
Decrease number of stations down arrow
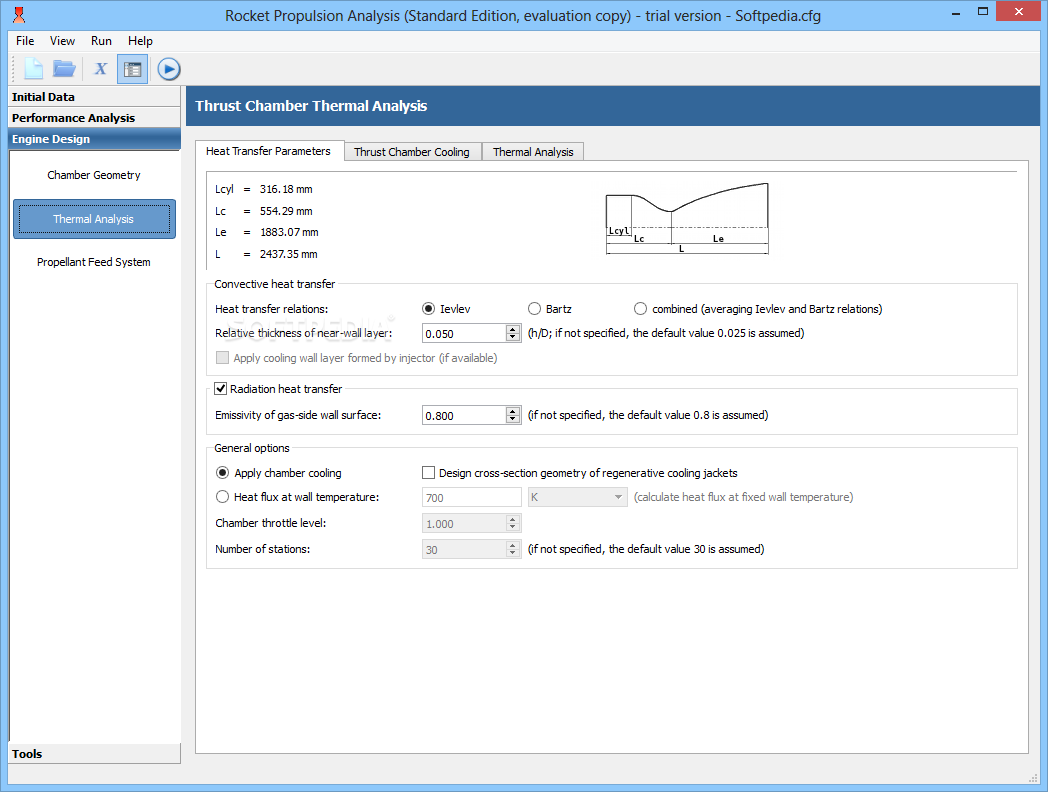coord(513,553)
